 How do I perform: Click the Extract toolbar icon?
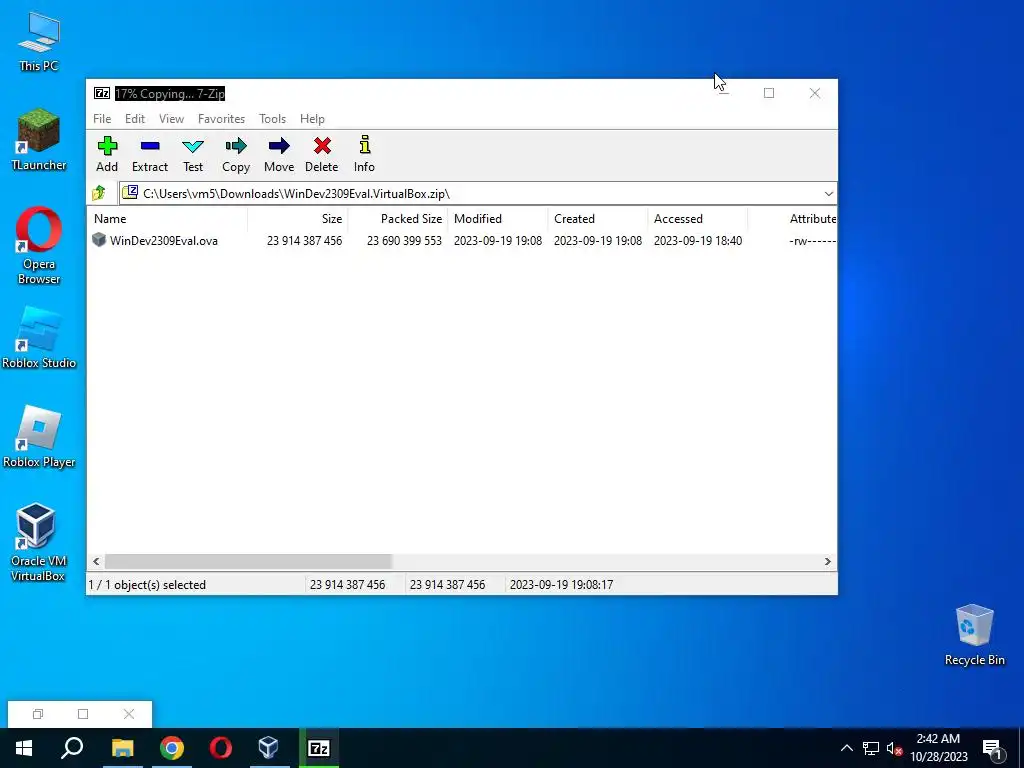click(150, 146)
